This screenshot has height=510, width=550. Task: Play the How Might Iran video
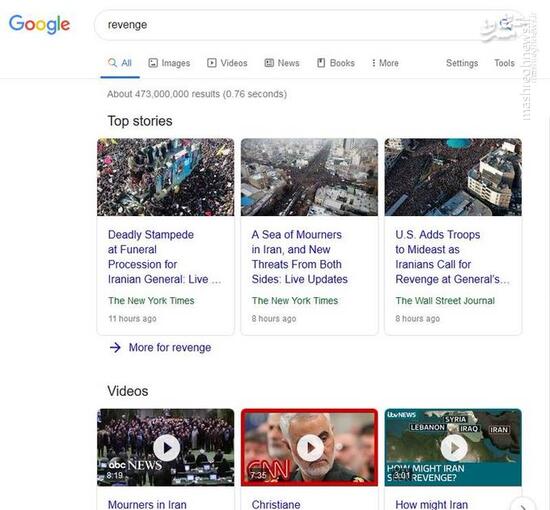454,448
